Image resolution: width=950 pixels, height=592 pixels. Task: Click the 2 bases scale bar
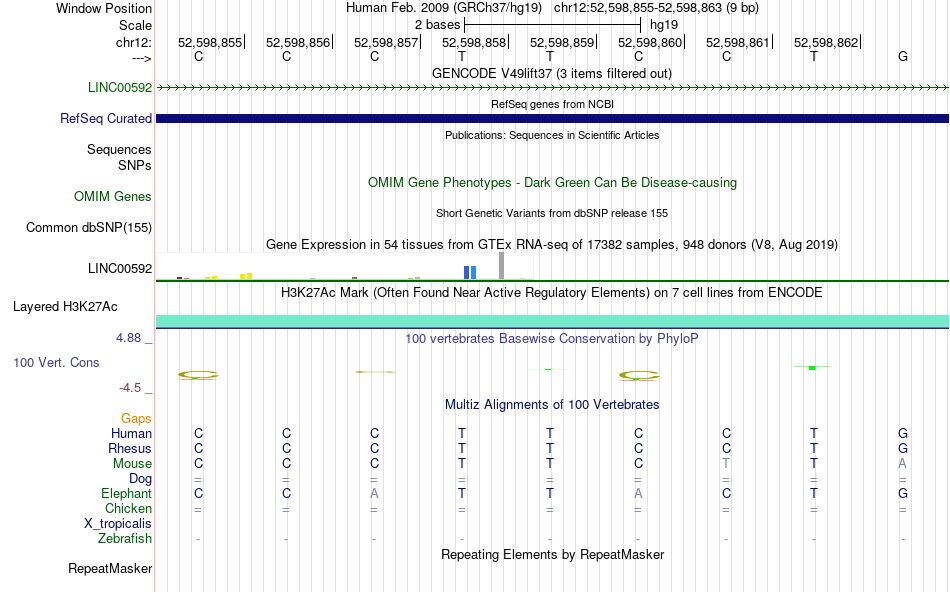pos(552,25)
